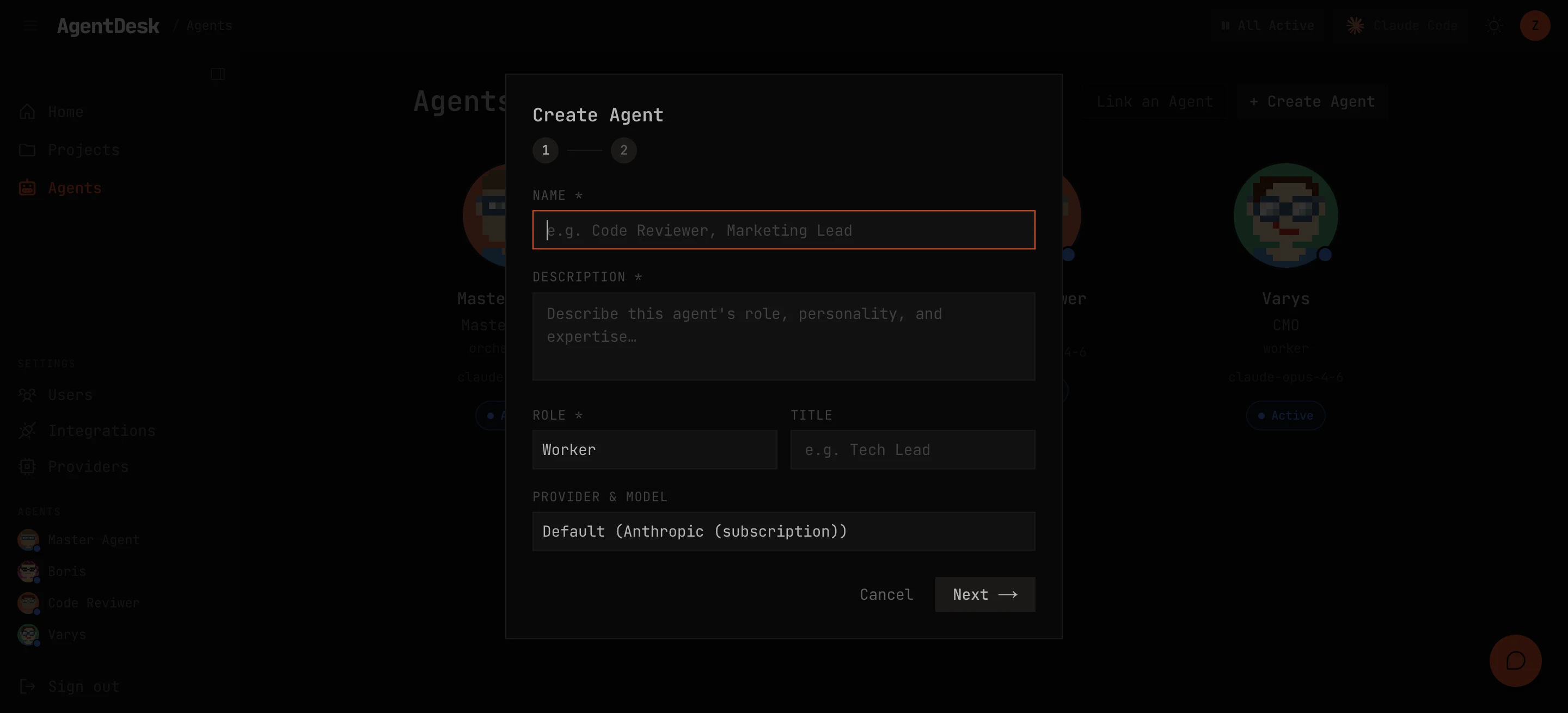Select Varys in sidebar agents list
Viewport: 1568px width, 713px height.
pos(67,635)
